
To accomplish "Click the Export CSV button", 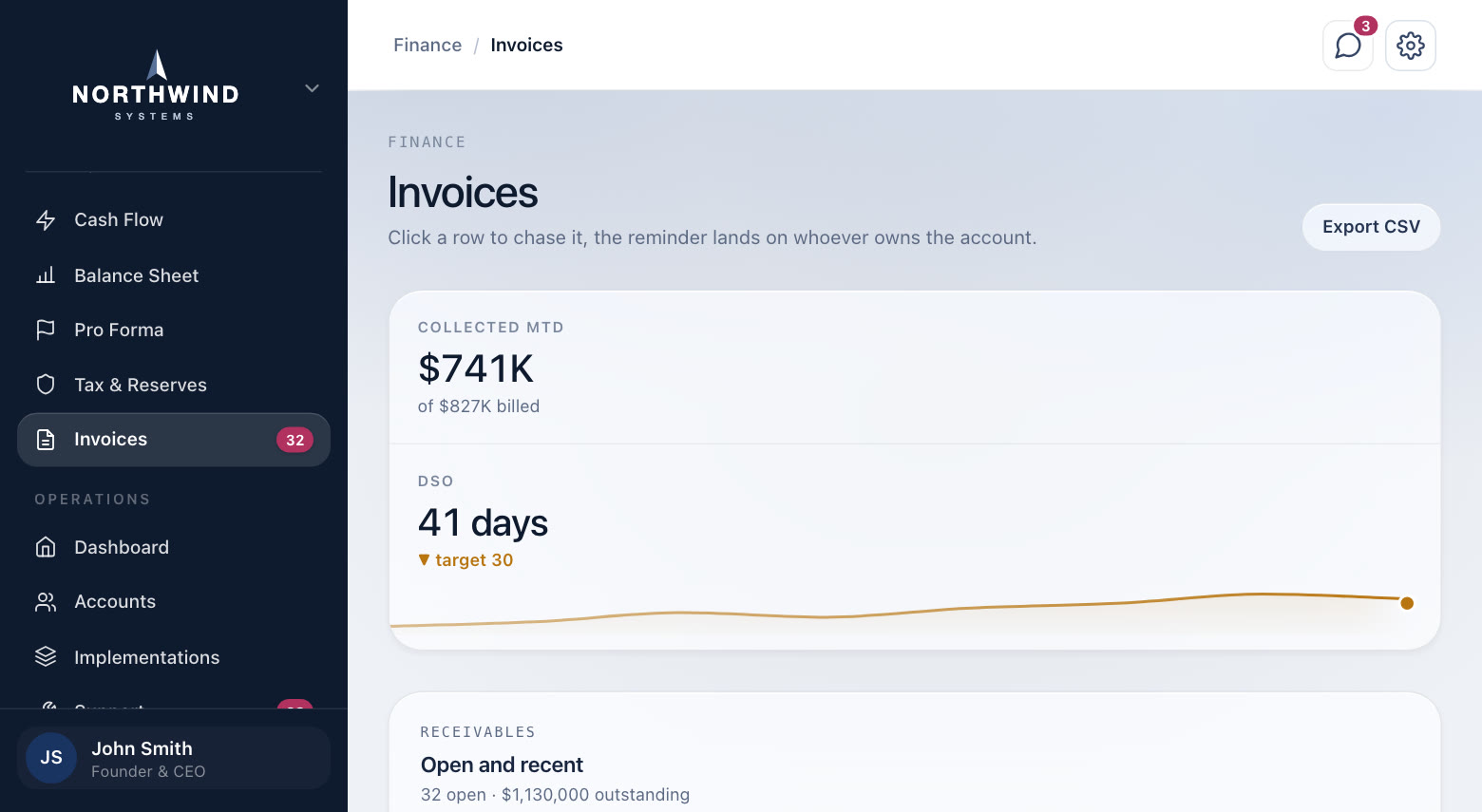I will point(1371,227).
